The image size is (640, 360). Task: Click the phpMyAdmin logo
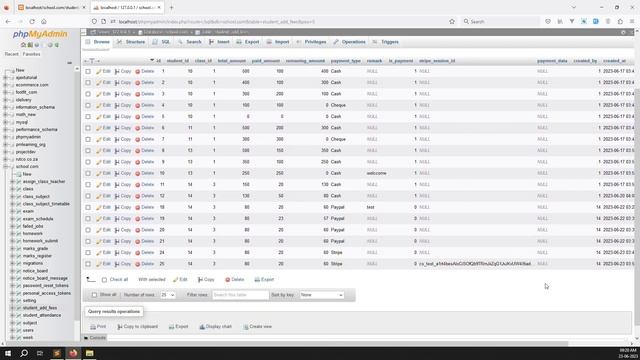pyautogui.click(x=40, y=34)
